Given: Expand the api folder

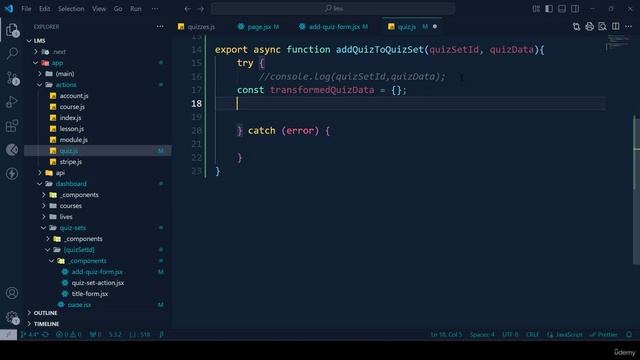Looking at the screenshot, I should pyautogui.click(x=40, y=173).
